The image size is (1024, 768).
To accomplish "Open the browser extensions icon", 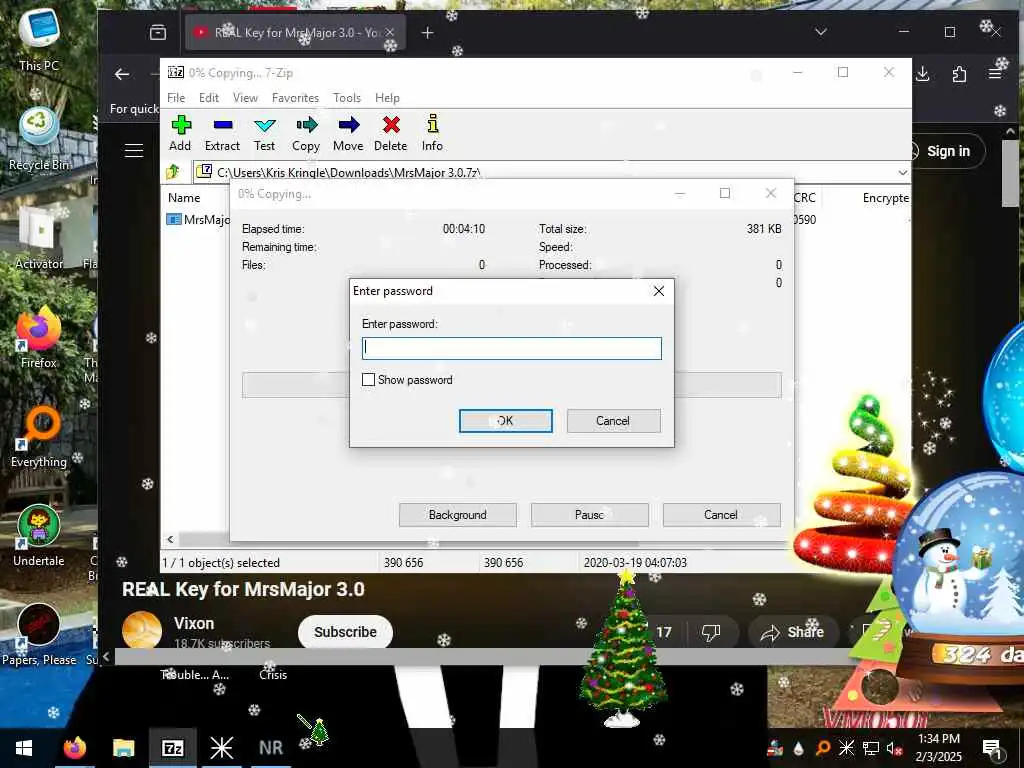I will 959,74.
